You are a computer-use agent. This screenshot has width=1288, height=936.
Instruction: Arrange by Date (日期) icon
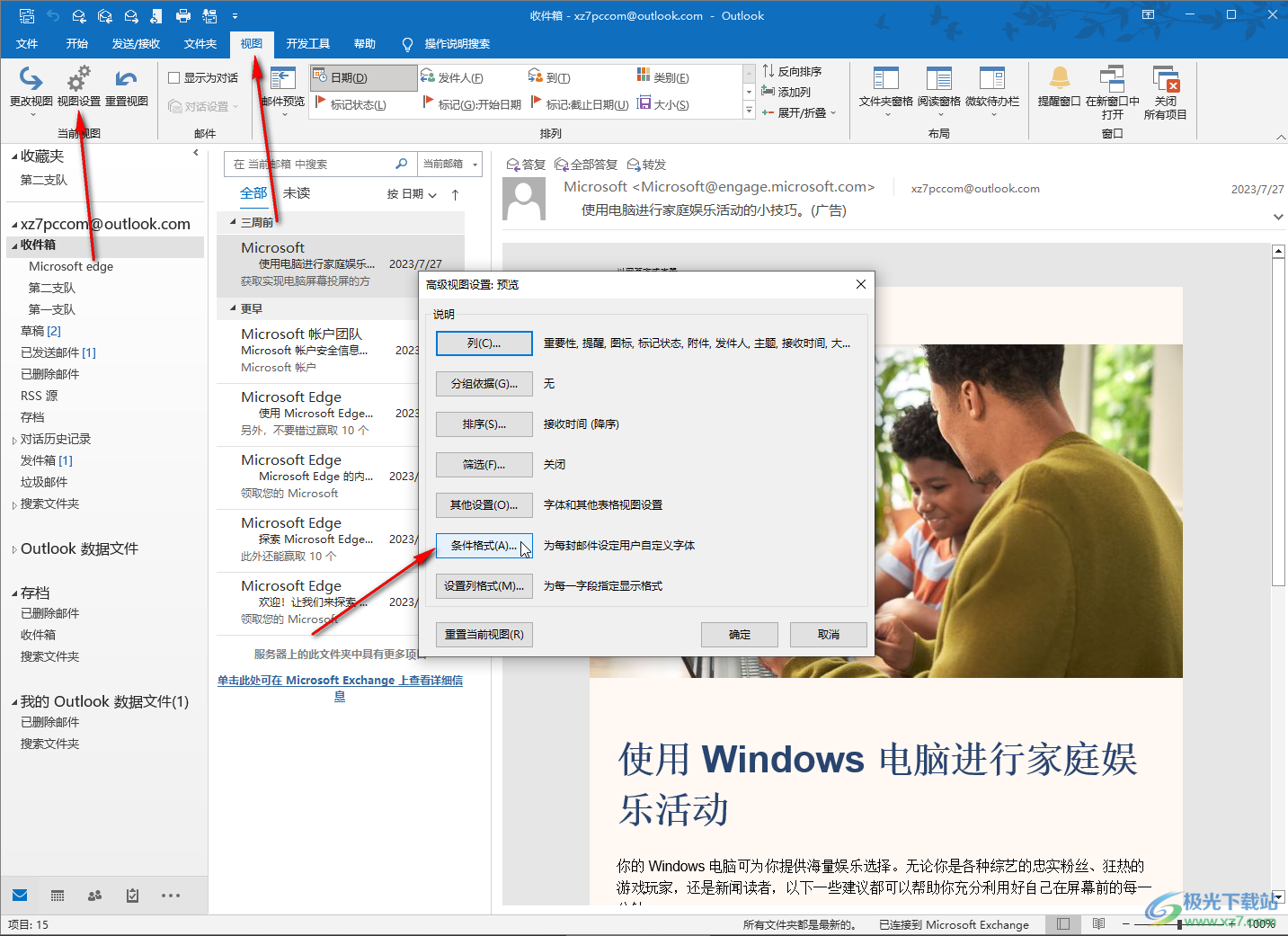(x=321, y=77)
